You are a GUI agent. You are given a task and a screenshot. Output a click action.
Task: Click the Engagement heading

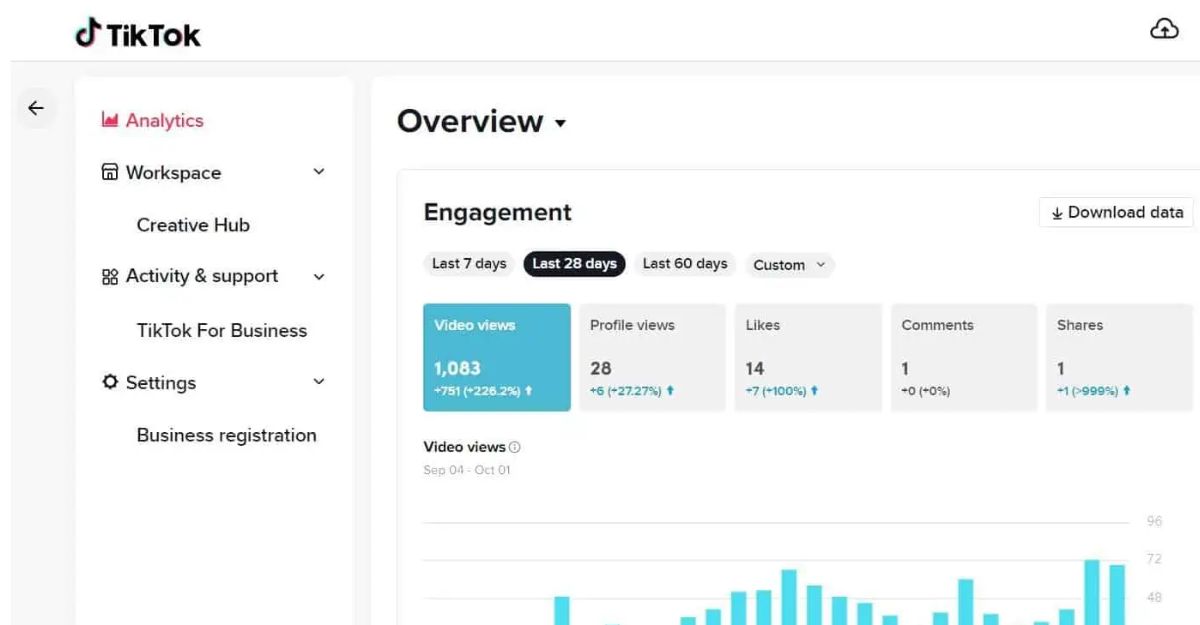click(x=498, y=212)
